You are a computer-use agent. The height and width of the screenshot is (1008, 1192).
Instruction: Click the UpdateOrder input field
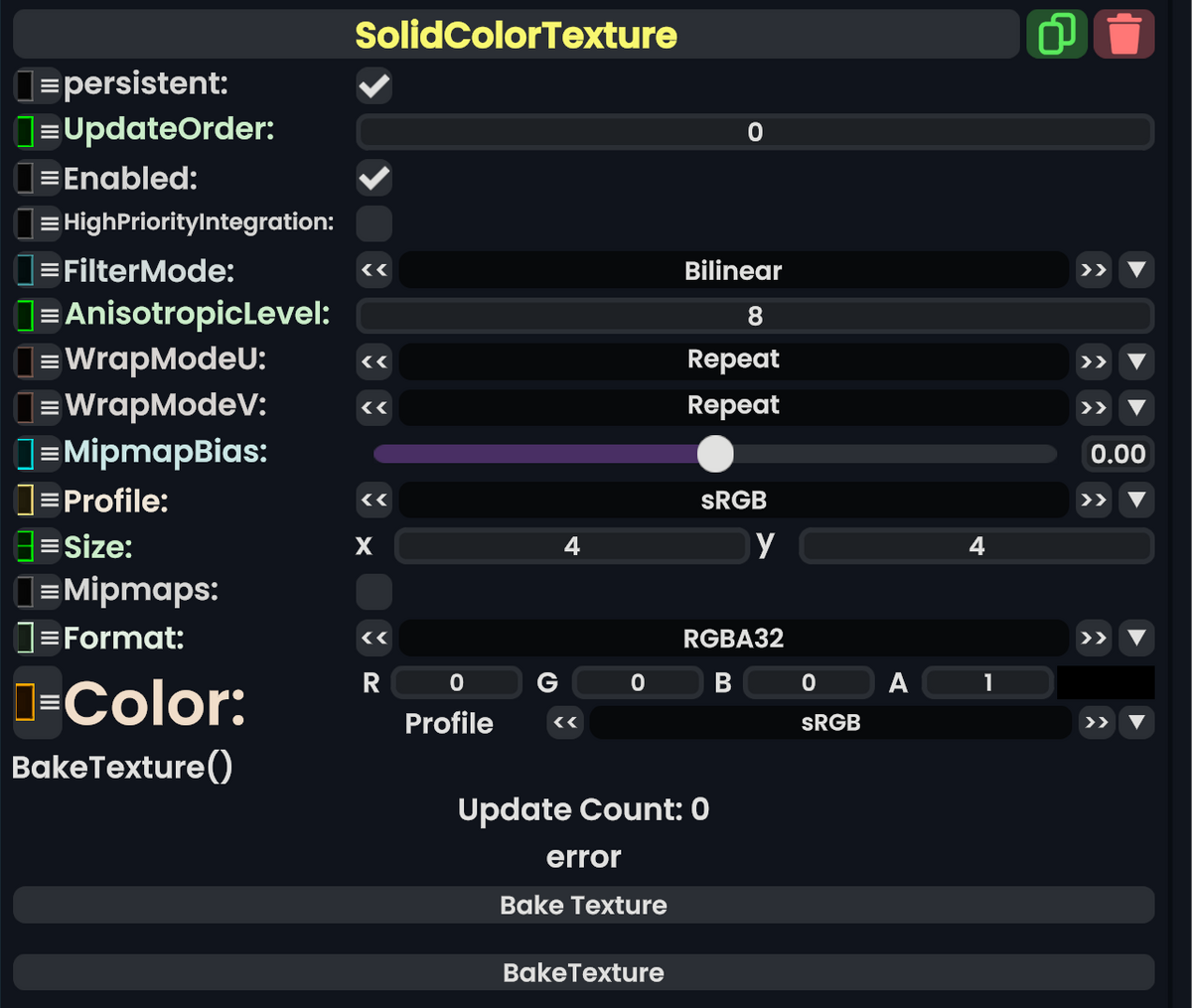755,131
